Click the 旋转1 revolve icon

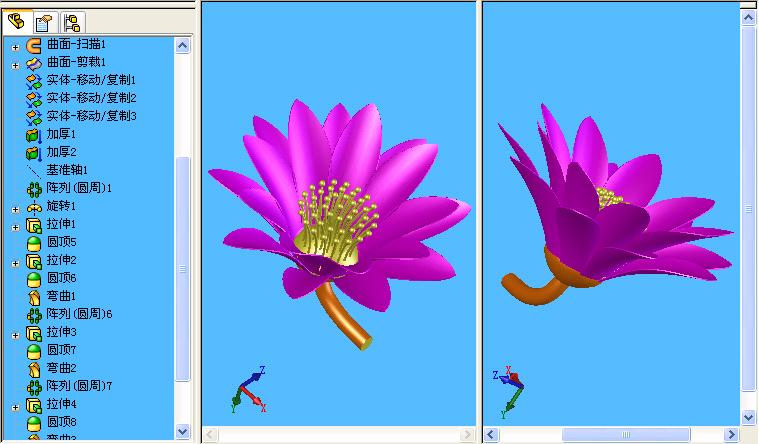(34, 208)
